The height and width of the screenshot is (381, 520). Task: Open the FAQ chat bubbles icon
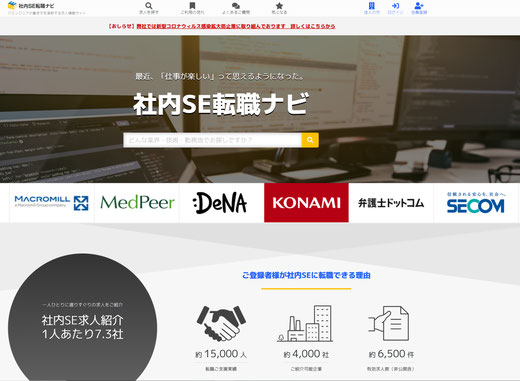pos(236,6)
